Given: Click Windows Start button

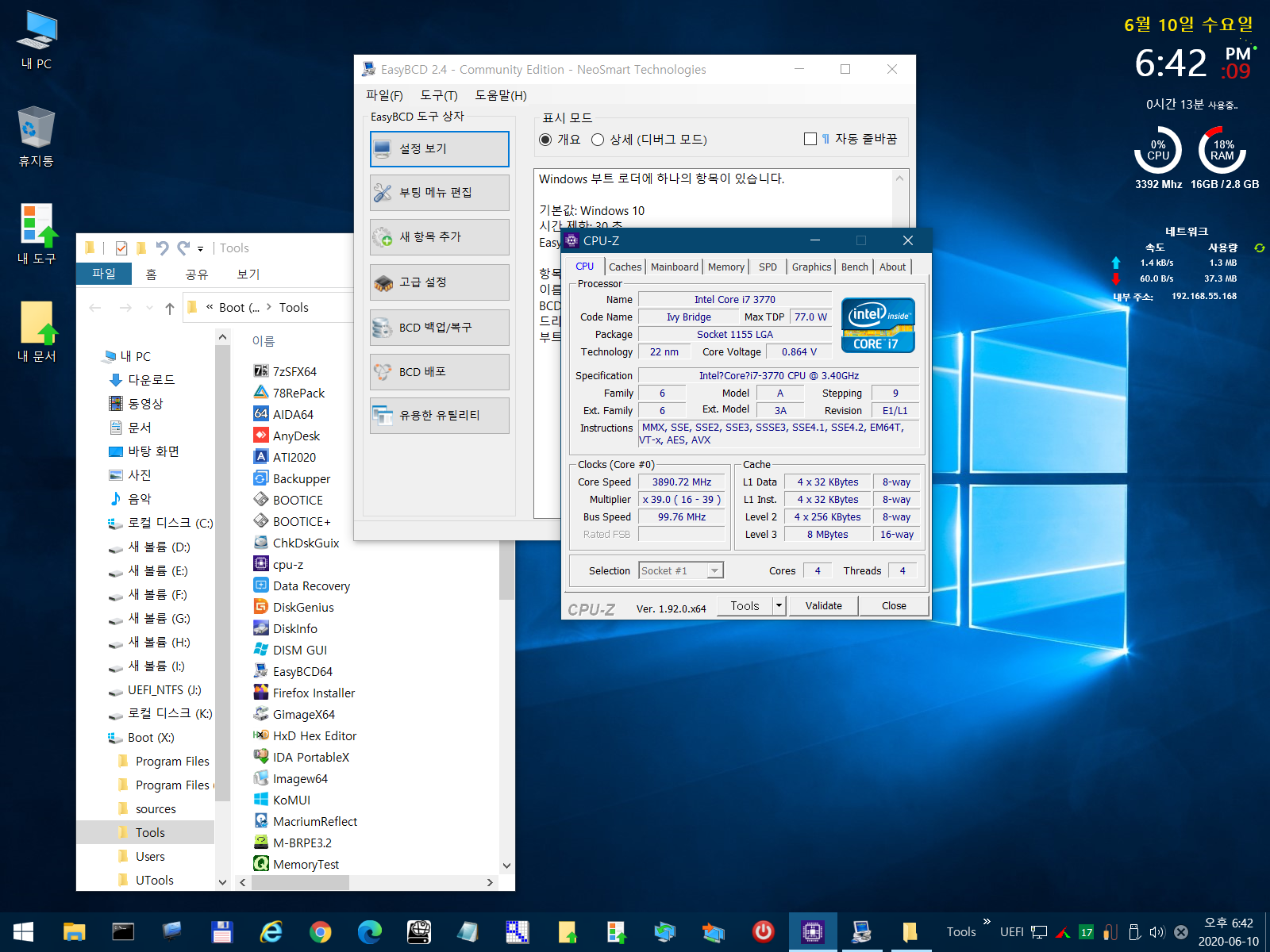Looking at the screenshot, I should [23, 931].
